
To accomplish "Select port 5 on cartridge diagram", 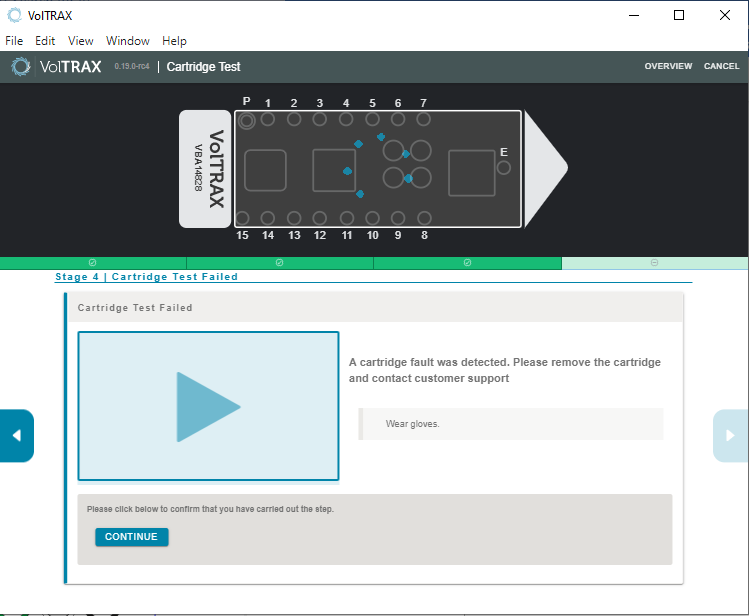I will point(372,119).
